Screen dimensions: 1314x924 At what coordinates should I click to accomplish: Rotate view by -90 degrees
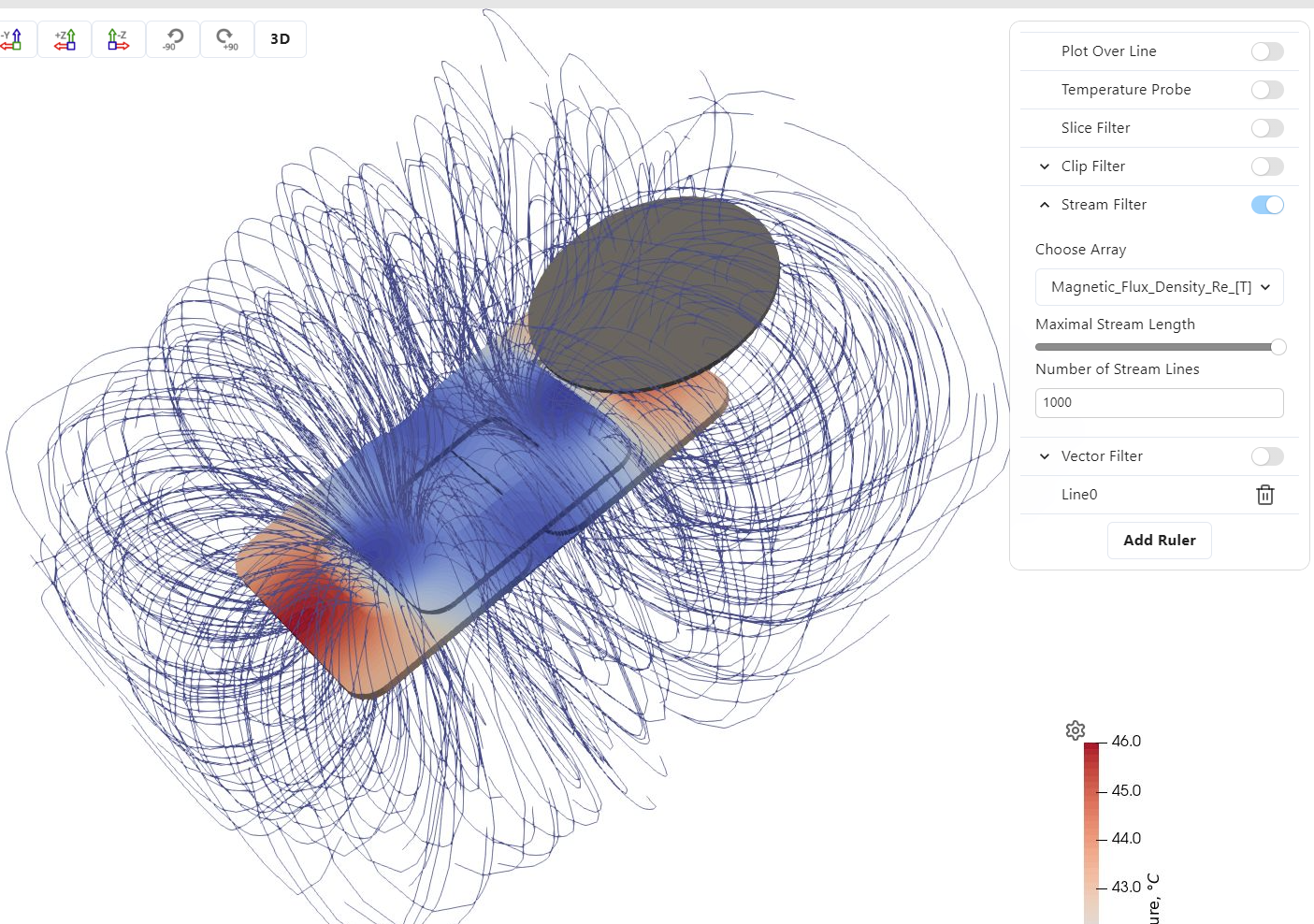coord(173,39)
